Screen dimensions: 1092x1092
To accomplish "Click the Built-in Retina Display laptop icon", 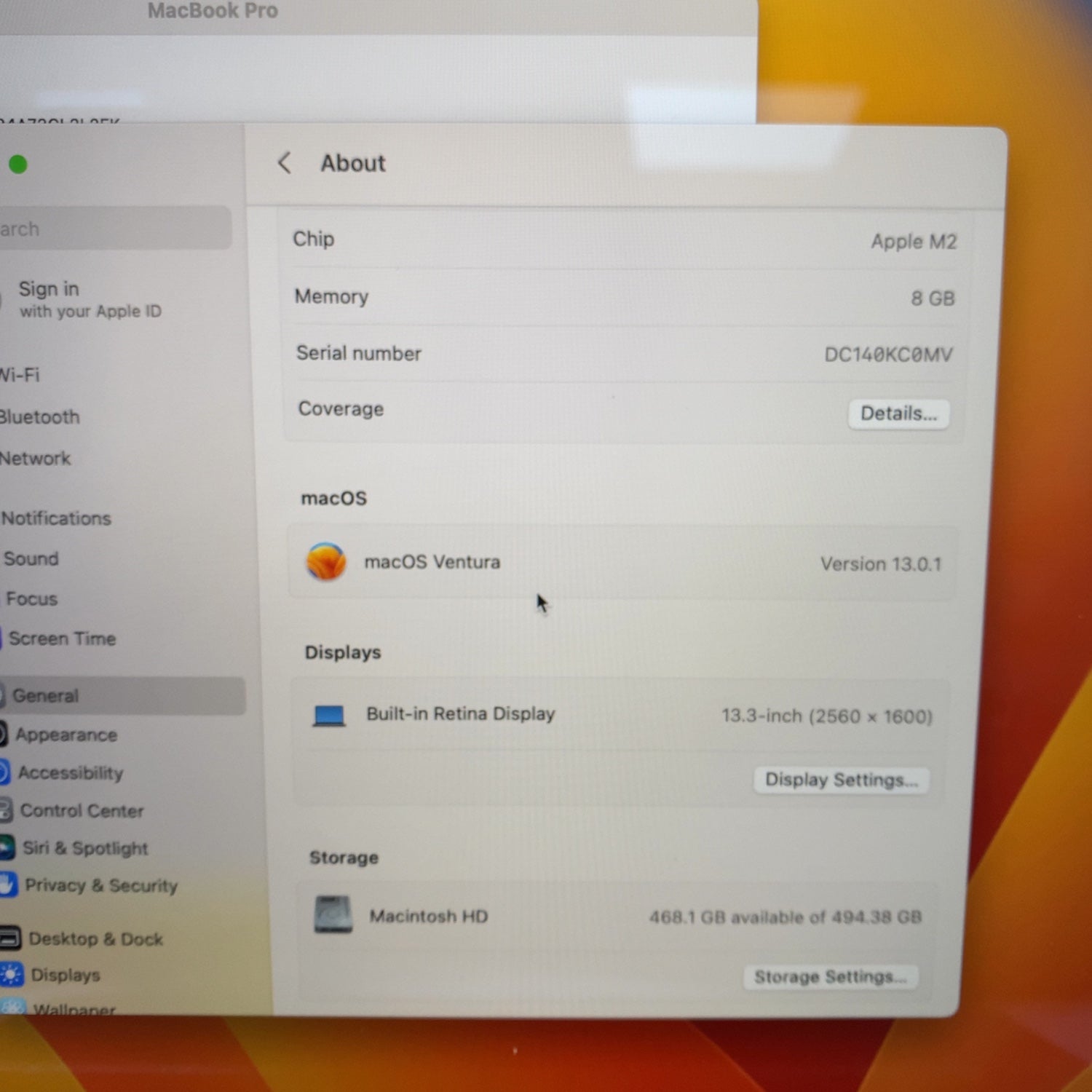I will (x=329, y=716).
